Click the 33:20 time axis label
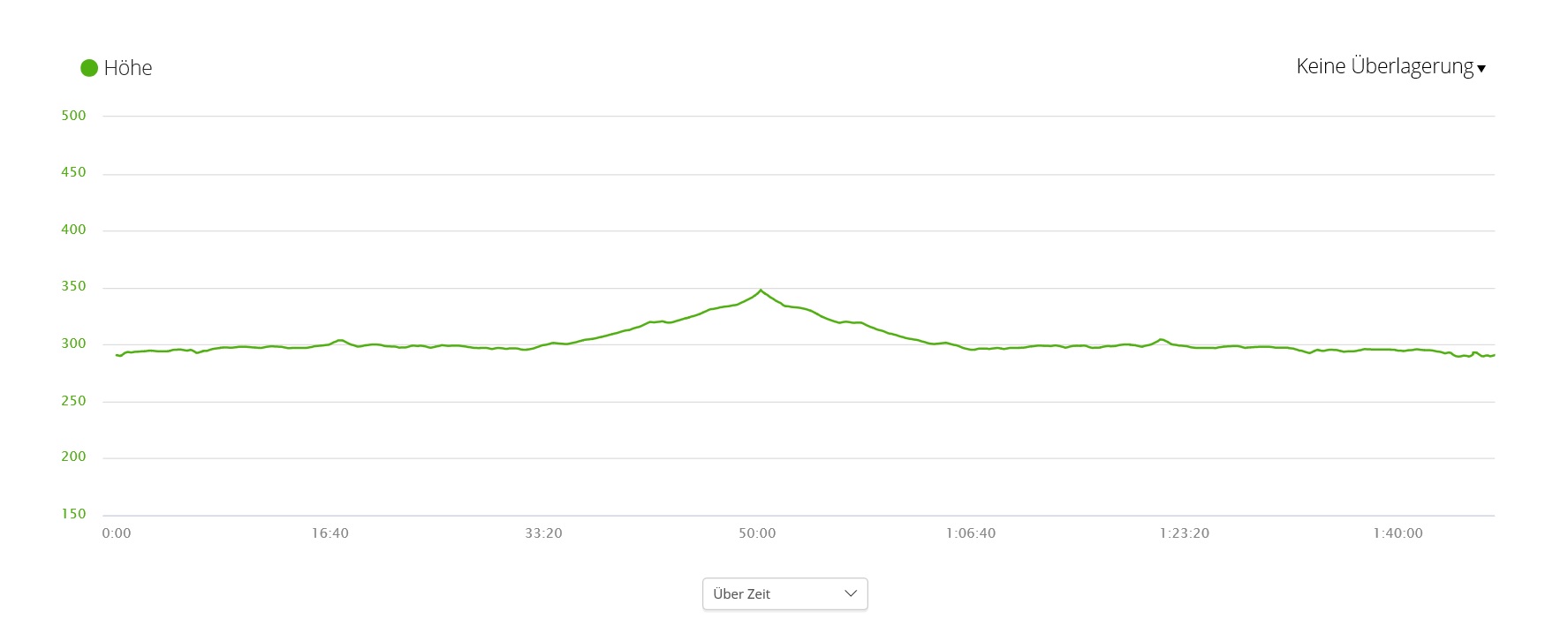 [543, 533]
